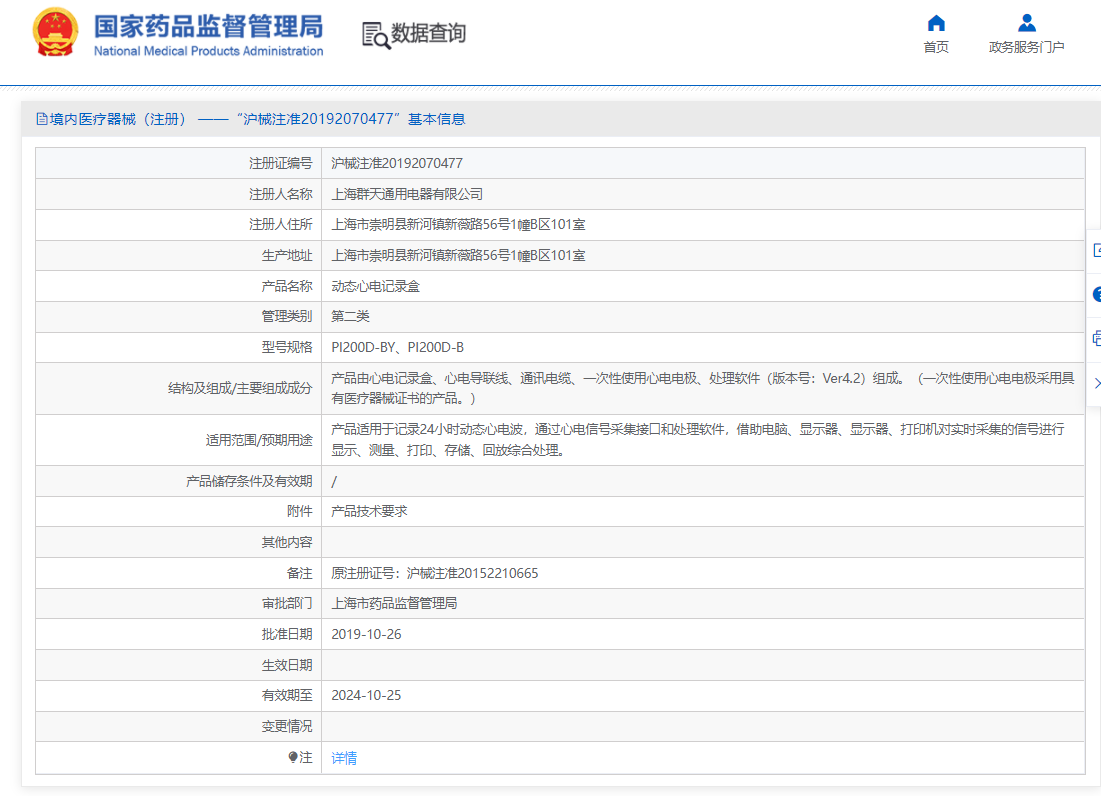
Task: Click the printer icon in side panel
Action: [1097, 339]
